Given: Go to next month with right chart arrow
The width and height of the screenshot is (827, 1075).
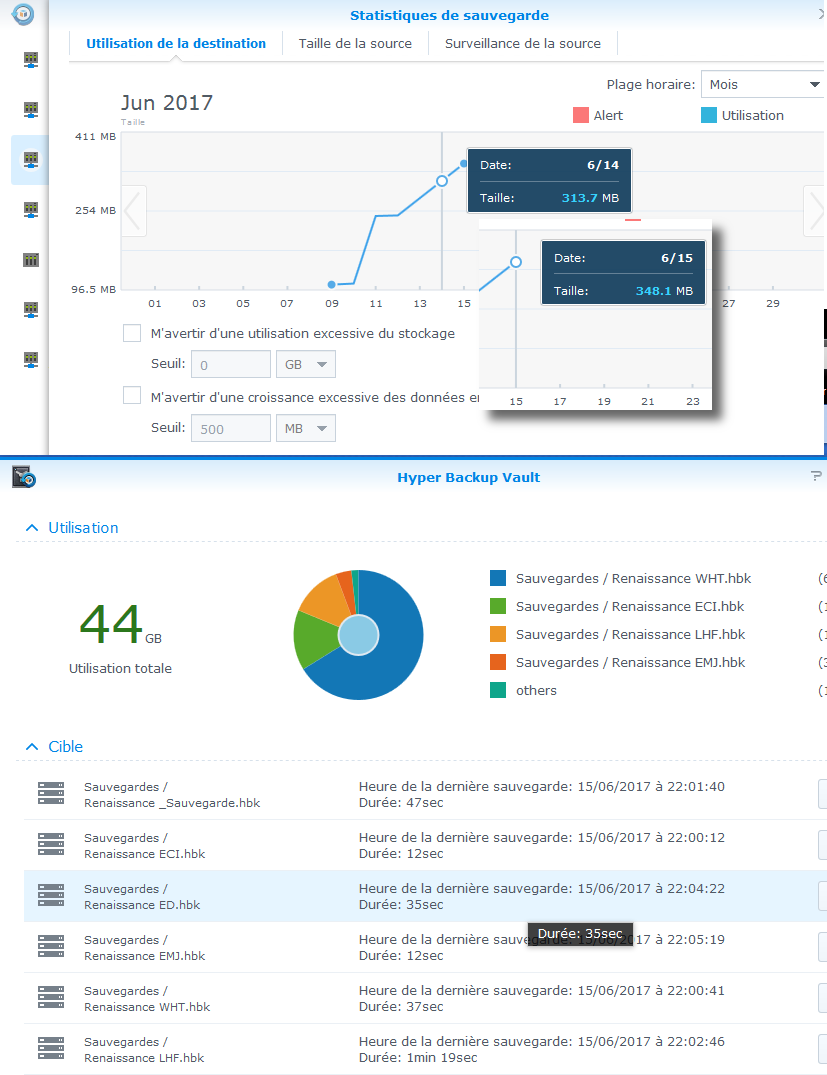Looking at the screenshot, I should pyautogui.click(x=815, y=211).
